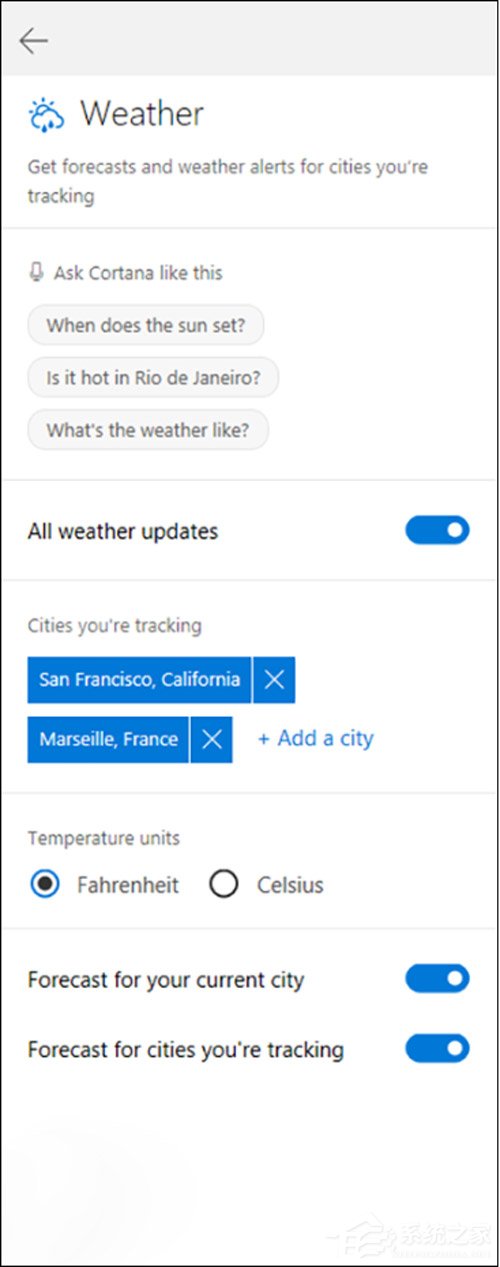The image size is (500, 1267).
Task: Toggle Forecast for cities you're tracking
Action: (x=437, y=1049)
